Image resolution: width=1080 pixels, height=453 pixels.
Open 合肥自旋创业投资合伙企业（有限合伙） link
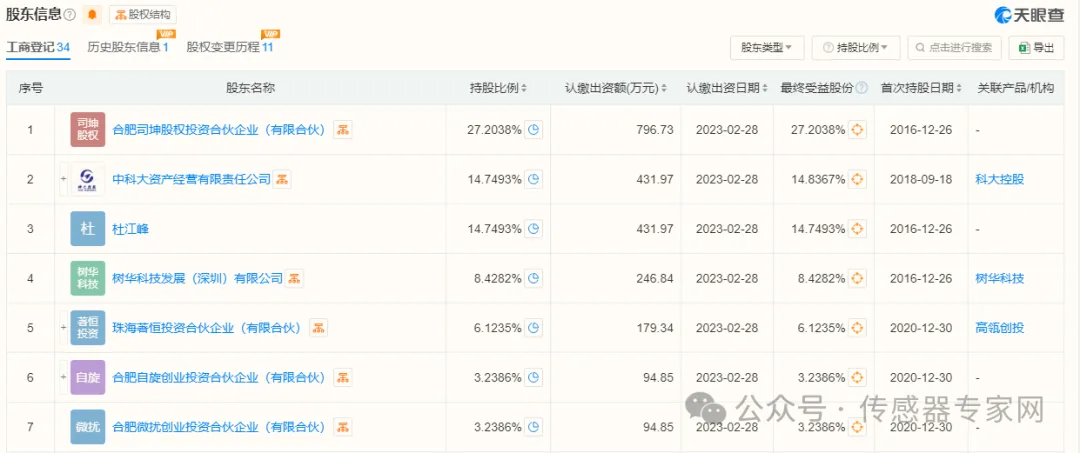pyautogui.click(x=218, y=378)
